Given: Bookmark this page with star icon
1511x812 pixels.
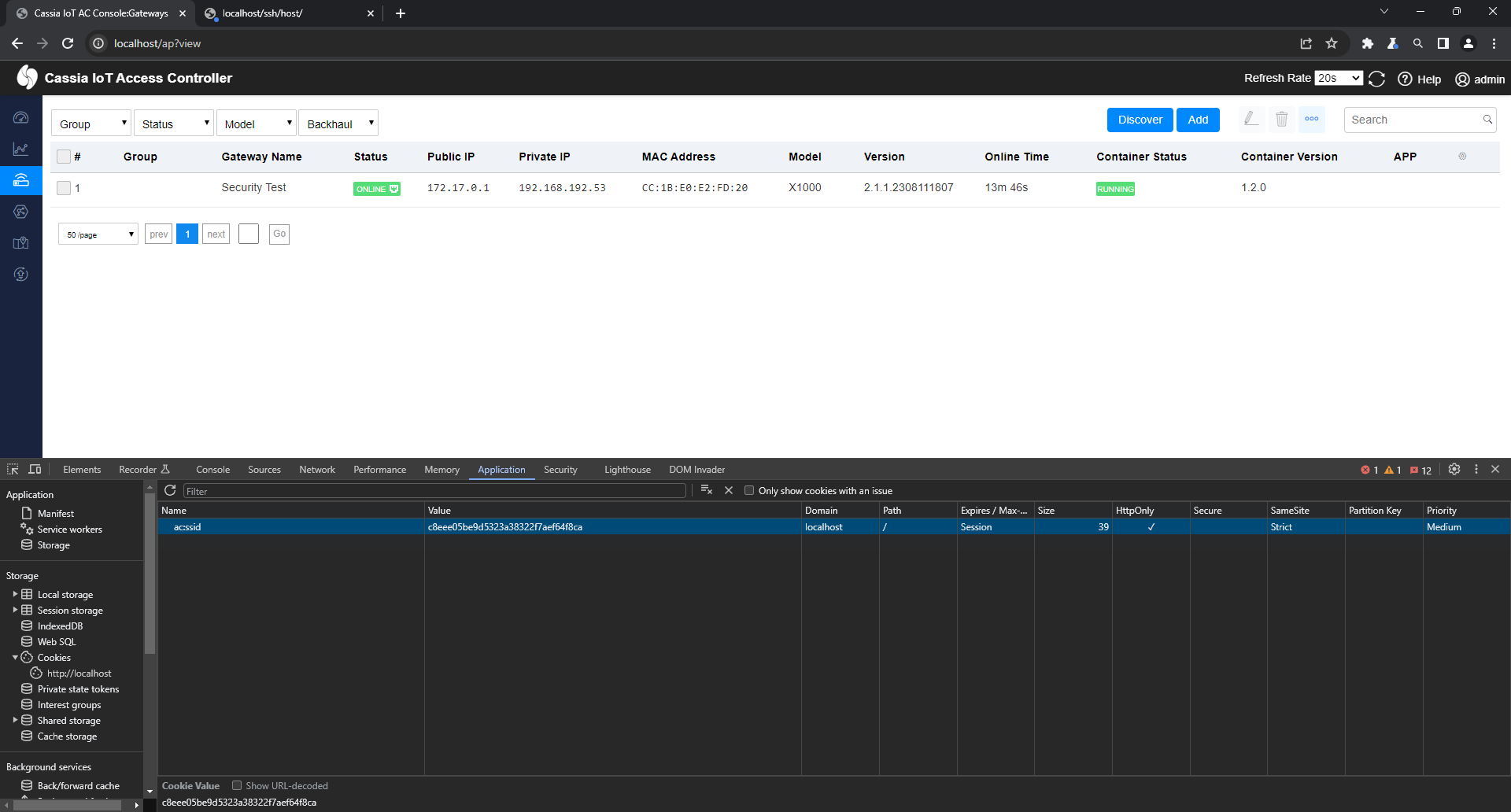Looking at the screenshot, I should tap(1332, 43).
